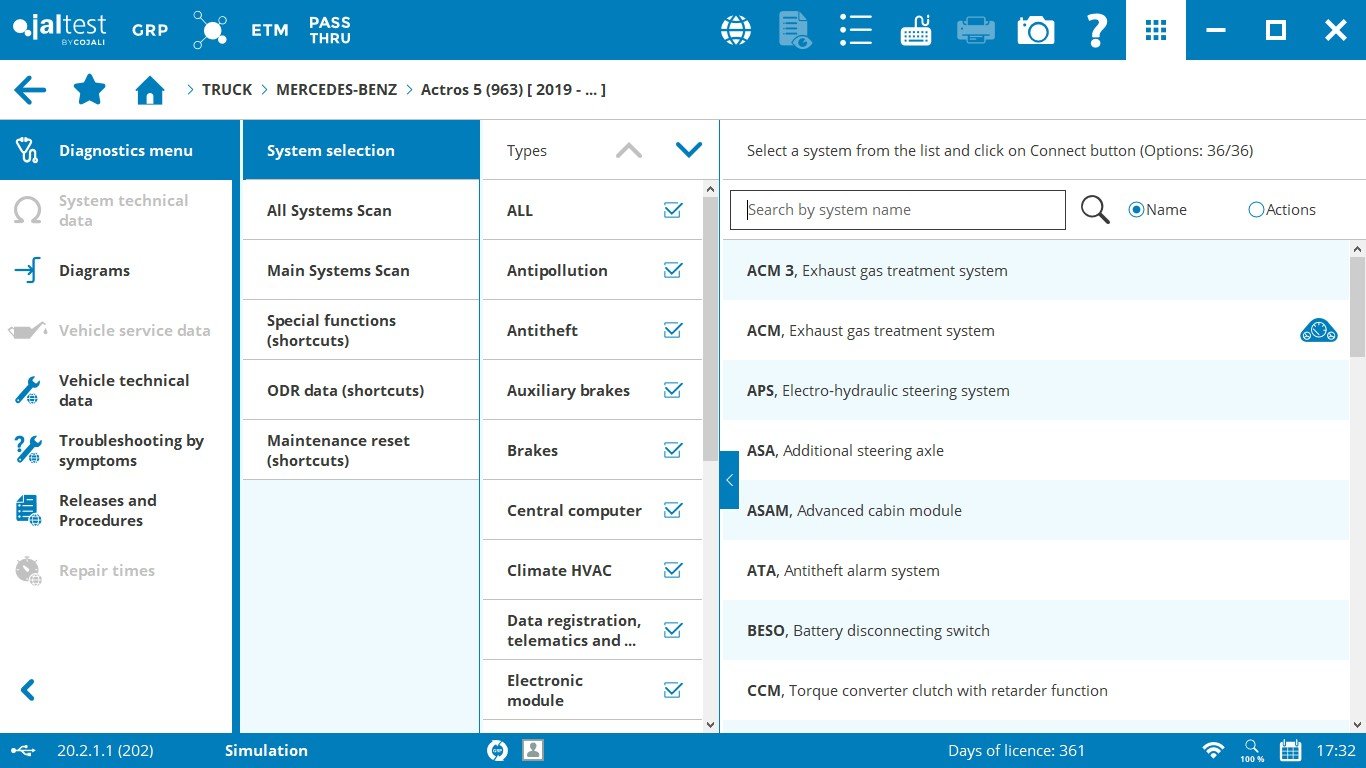1366x768 pixels.
Task: Toggle the Brakes type checkbox
Action: (x=673, y=450)
